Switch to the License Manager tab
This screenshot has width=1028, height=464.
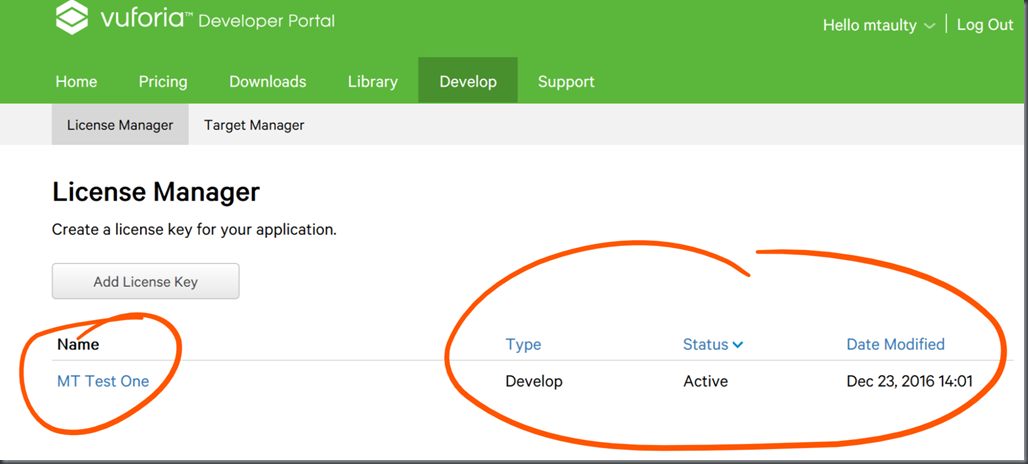(120, 125)
